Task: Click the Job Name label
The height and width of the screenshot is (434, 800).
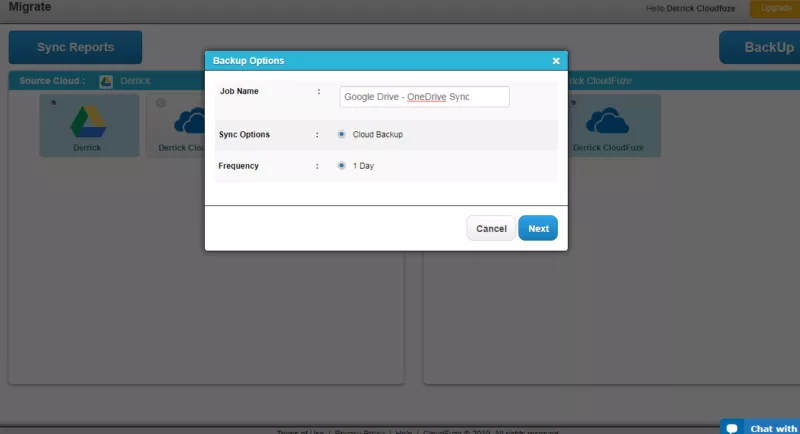Action: pyautogui.click(x=239, y=91)
